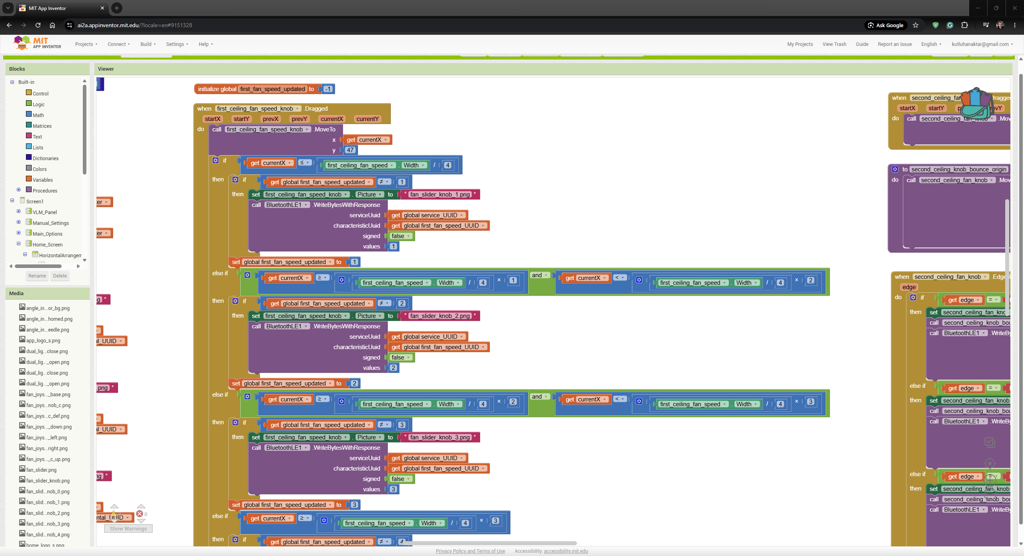
Task: Open the Projects menu
Action: click(86, 44)
